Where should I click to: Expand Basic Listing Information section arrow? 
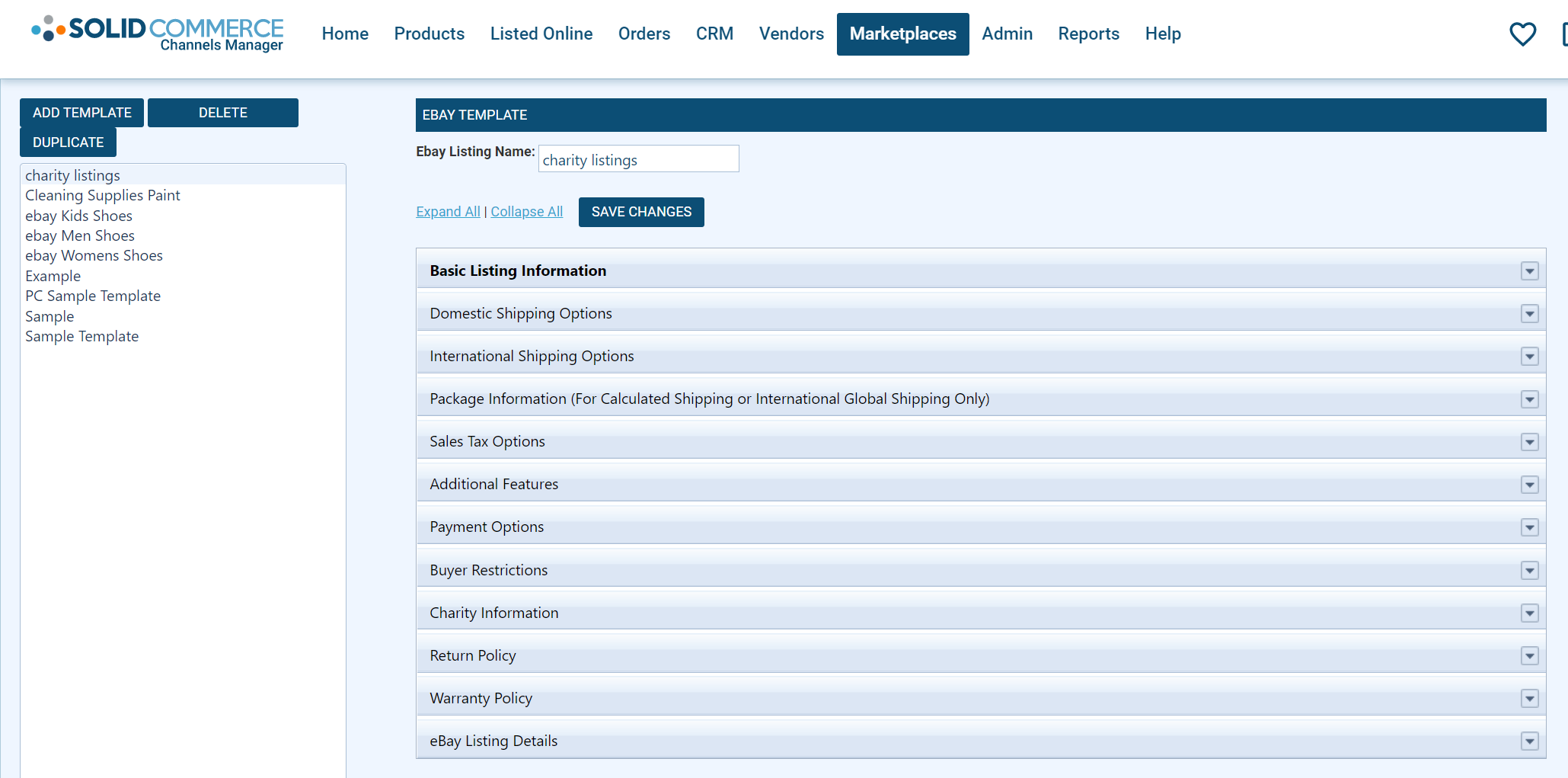[x=1529, y=271]
